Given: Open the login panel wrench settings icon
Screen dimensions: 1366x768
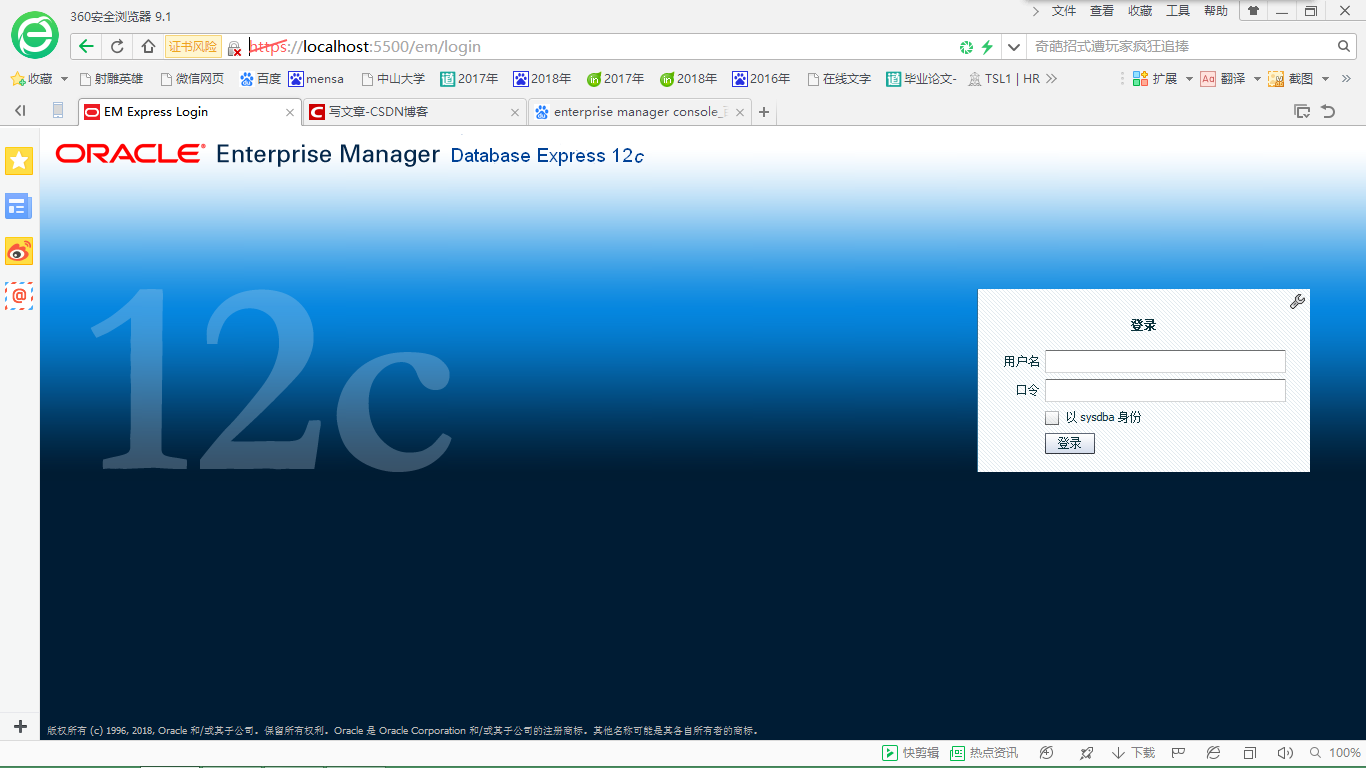Looking at the screenshot, I should coord(1297,301).
